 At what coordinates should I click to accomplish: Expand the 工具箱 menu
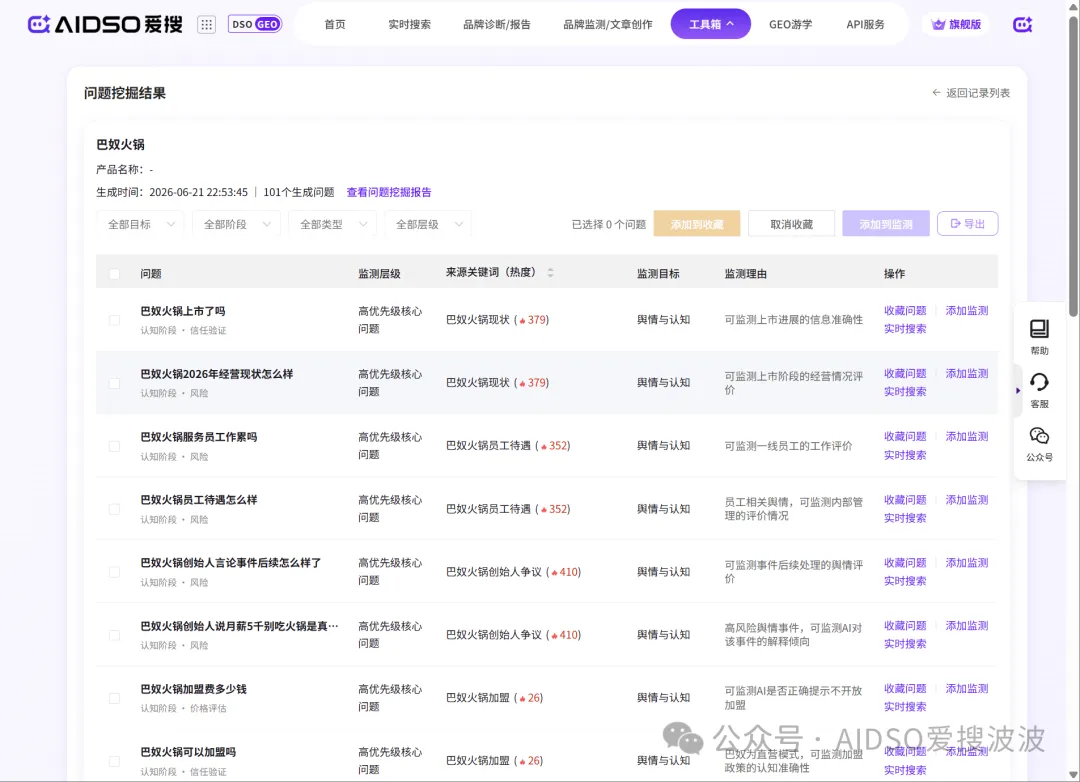click(711, 24)
